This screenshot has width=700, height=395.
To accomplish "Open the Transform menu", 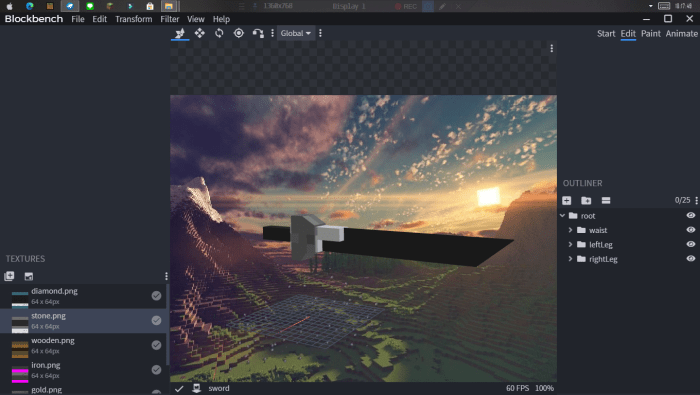I will click(x=133, y=19).
